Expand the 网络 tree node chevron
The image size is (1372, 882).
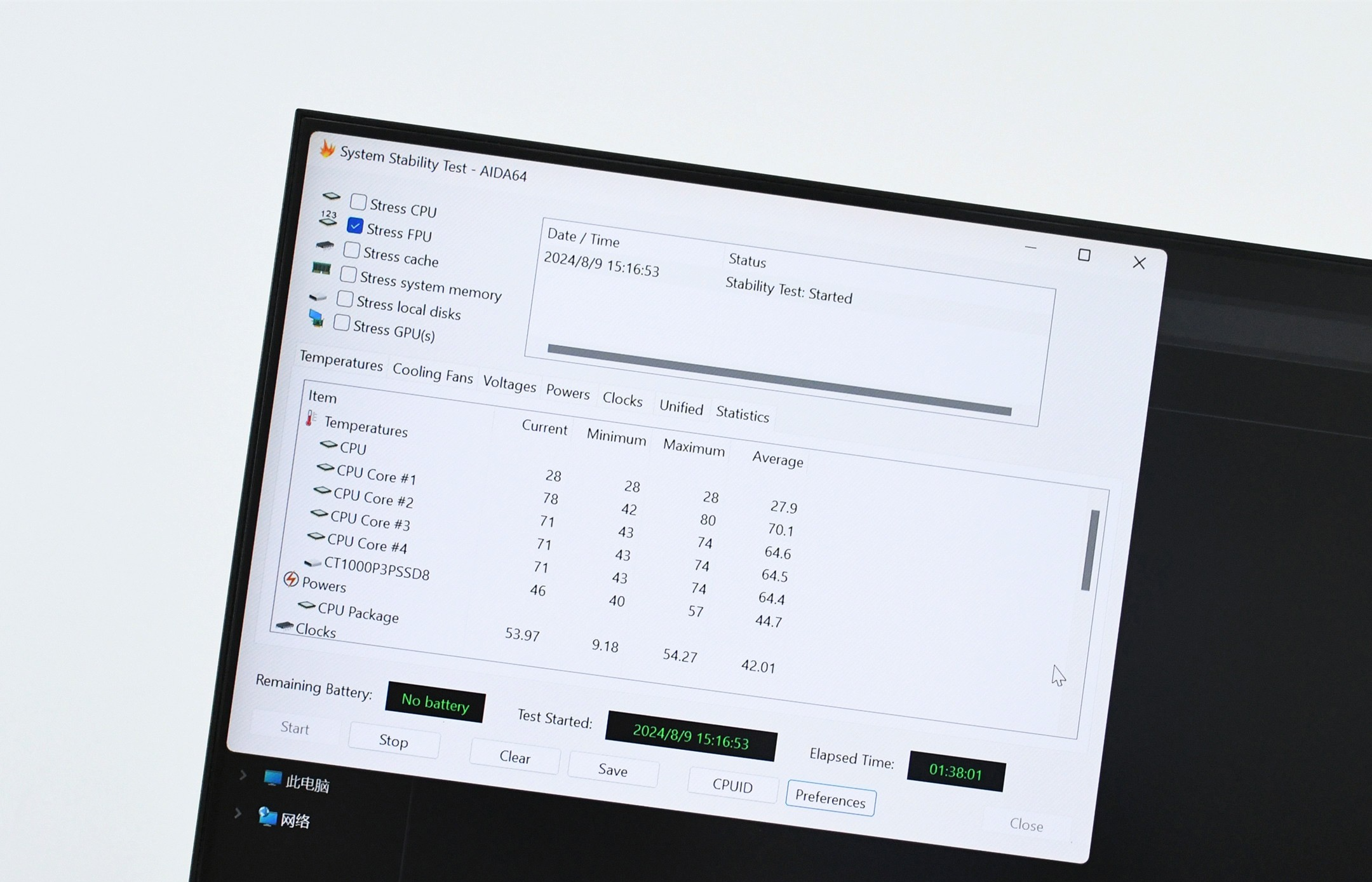point(238,813)
